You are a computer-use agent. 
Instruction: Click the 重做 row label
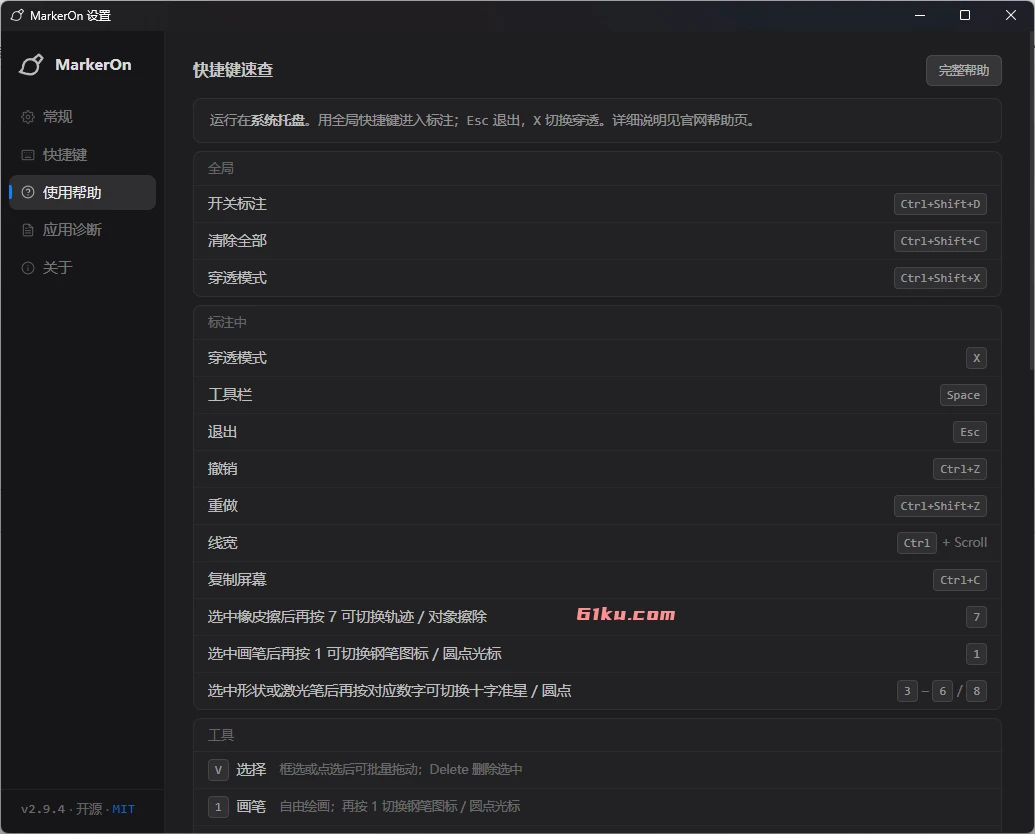click(222, 506)
